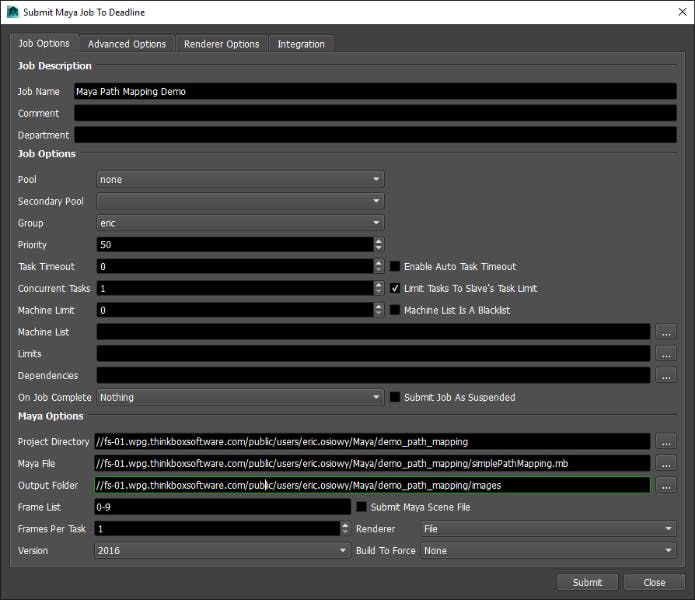Image resolution: width=695 pixels, height=600 pixels.
Task: Click the Department input field
Action: tap(375, 135)
